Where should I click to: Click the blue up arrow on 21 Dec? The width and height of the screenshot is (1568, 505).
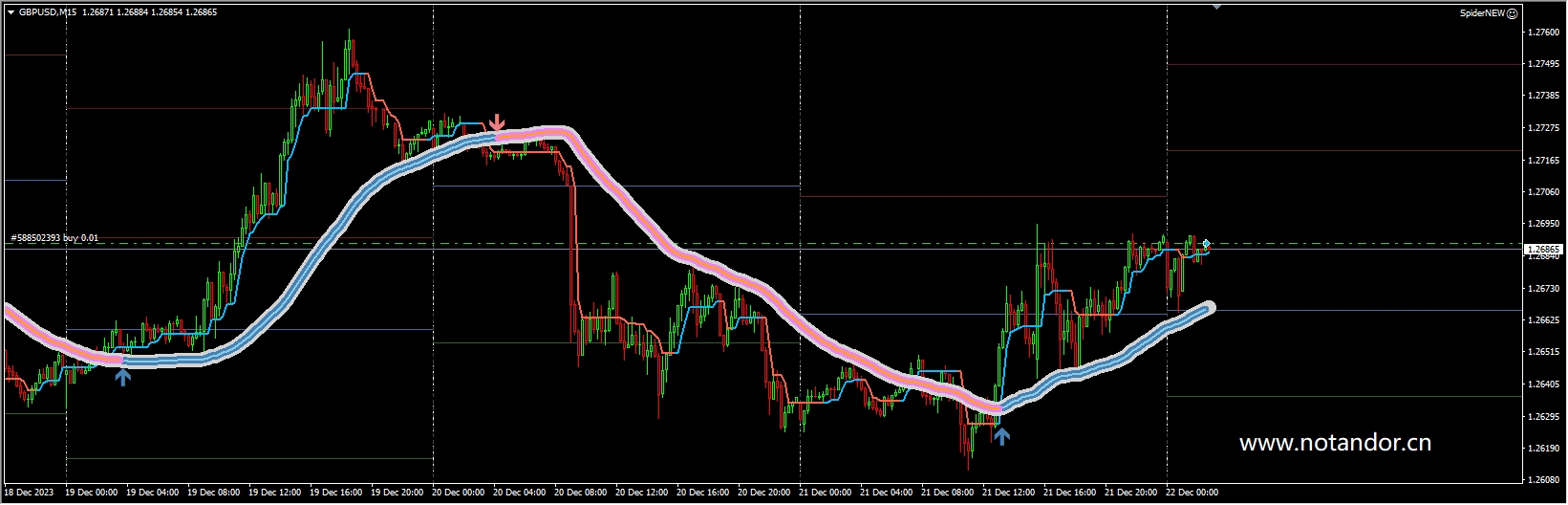[1000, 436]
